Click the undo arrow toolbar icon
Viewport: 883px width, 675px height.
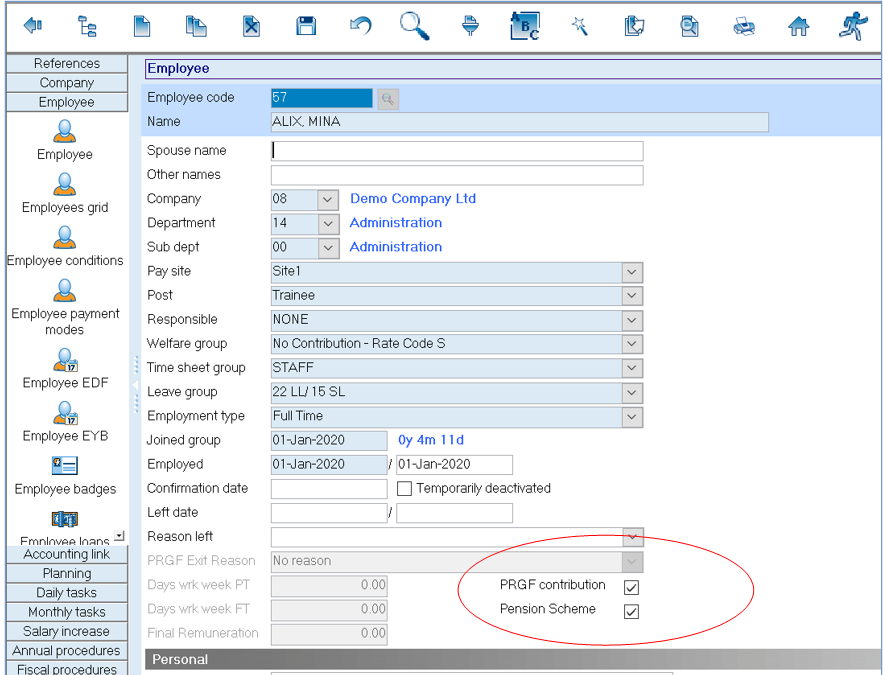point(360,27)
